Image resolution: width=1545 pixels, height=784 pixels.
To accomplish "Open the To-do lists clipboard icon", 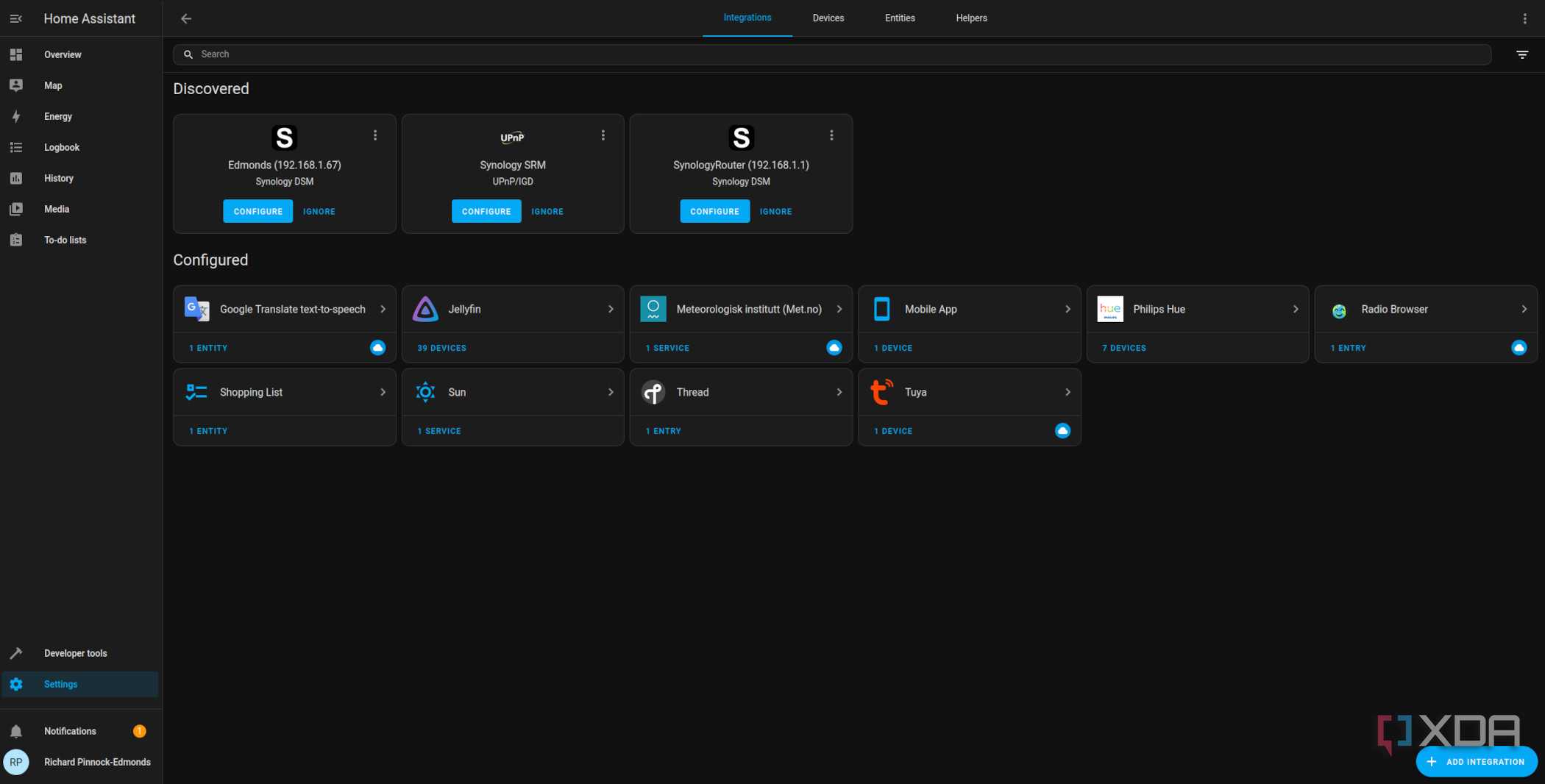I will (16, 240).
